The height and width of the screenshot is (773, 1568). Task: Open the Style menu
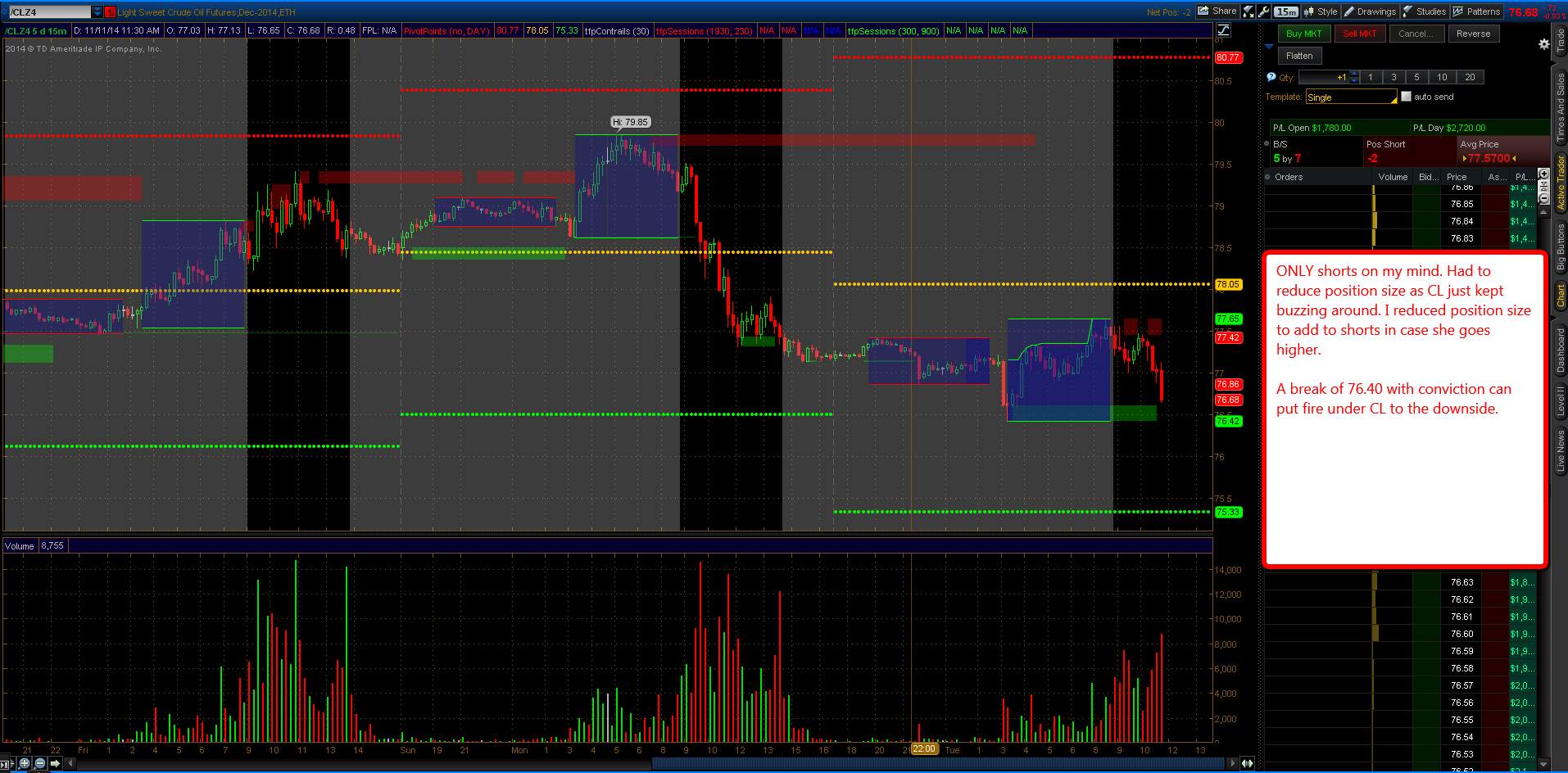1321,11
